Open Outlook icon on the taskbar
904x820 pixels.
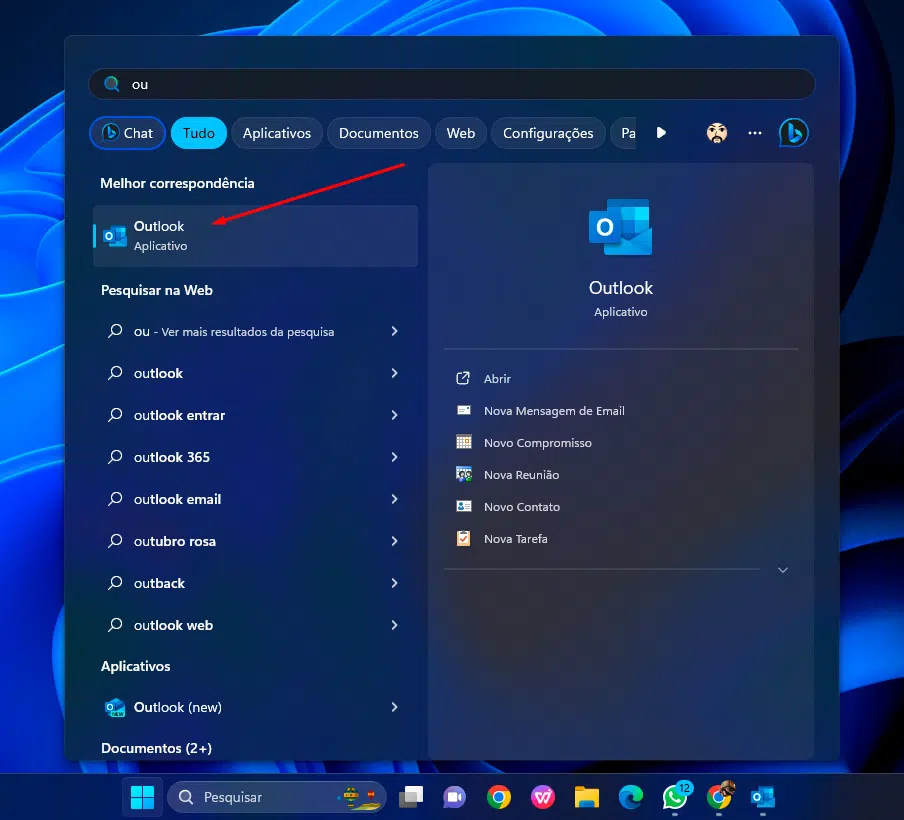coord(763,797)
